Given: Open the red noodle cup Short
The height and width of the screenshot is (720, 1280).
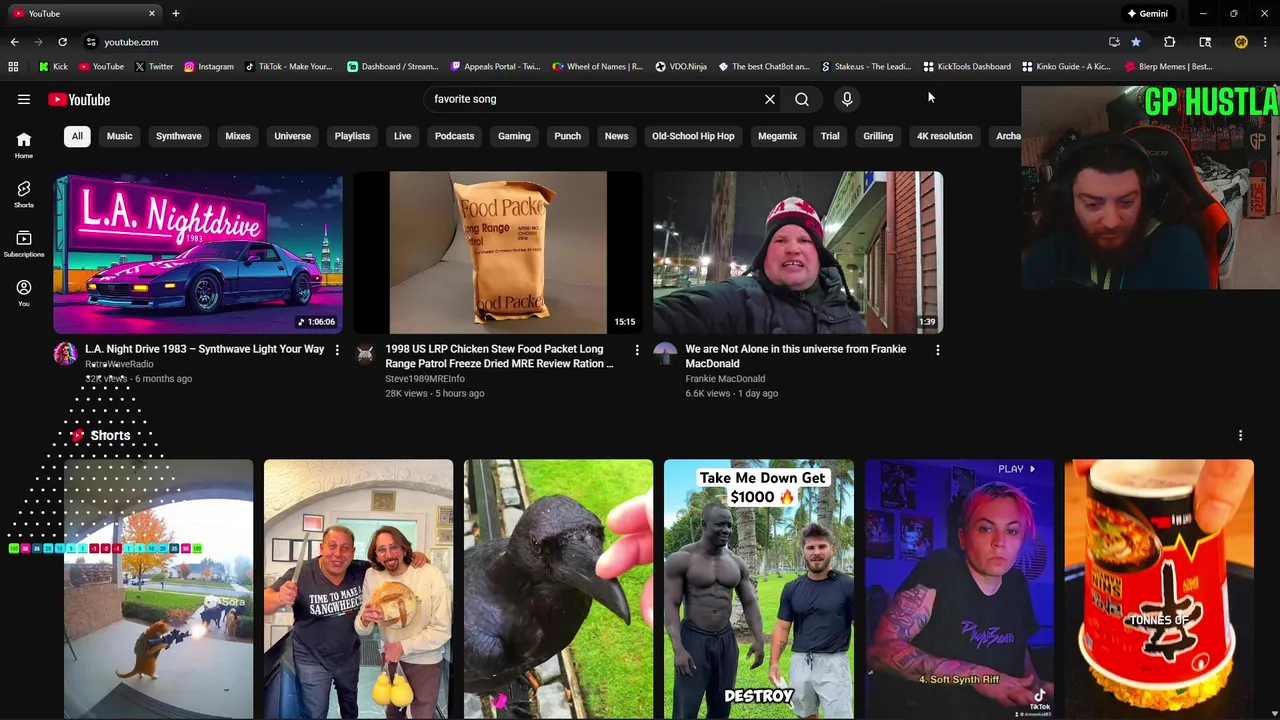Looking at the screenshot, I should [x=1158, y=589].
